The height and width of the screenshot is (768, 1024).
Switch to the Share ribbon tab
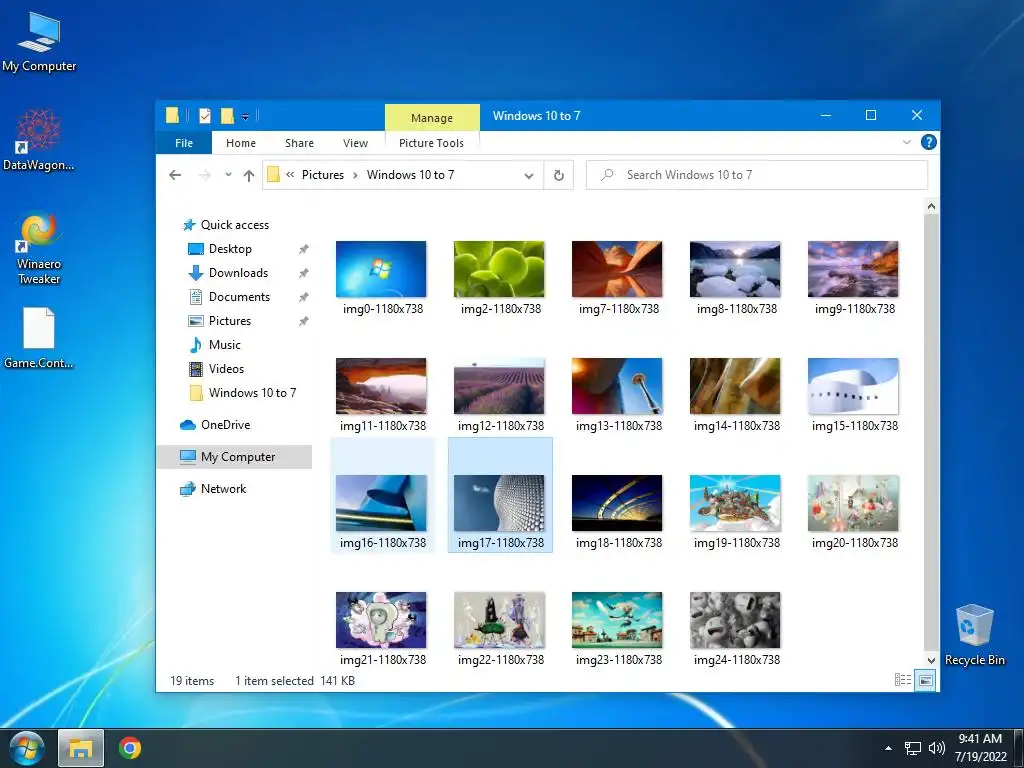click(x=299, y=143)
